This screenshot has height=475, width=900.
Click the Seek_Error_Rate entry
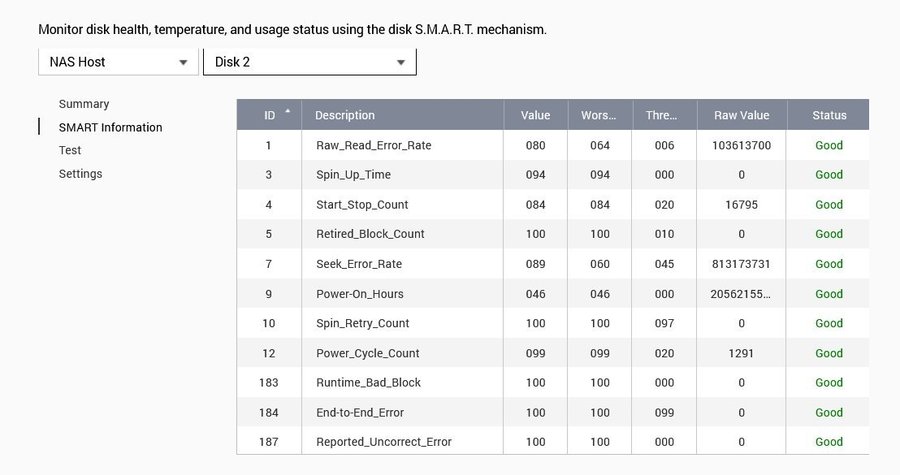click(359, 264)
